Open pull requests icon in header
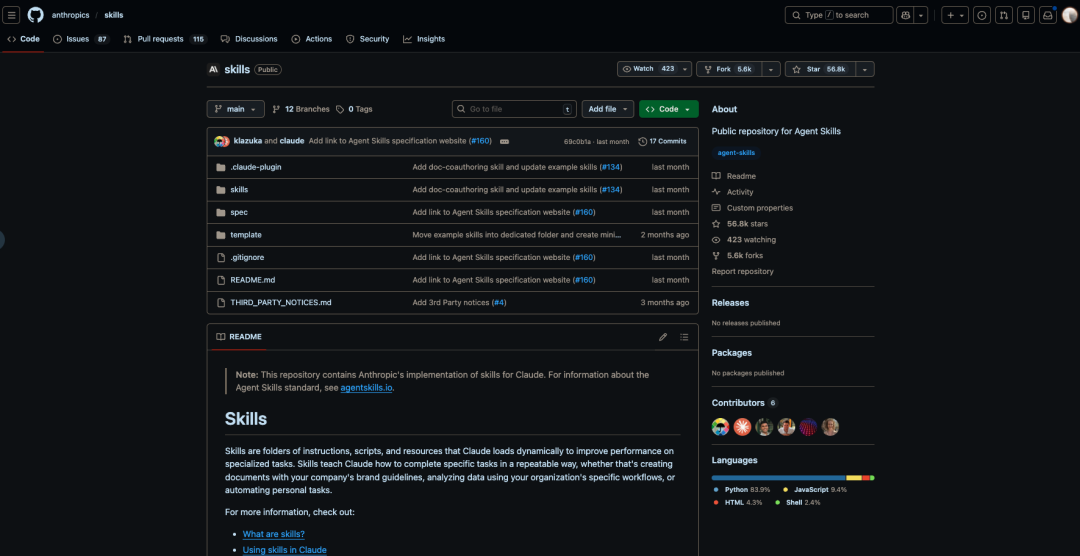This screenshot has height=556, width=1080. (1004, 15)
